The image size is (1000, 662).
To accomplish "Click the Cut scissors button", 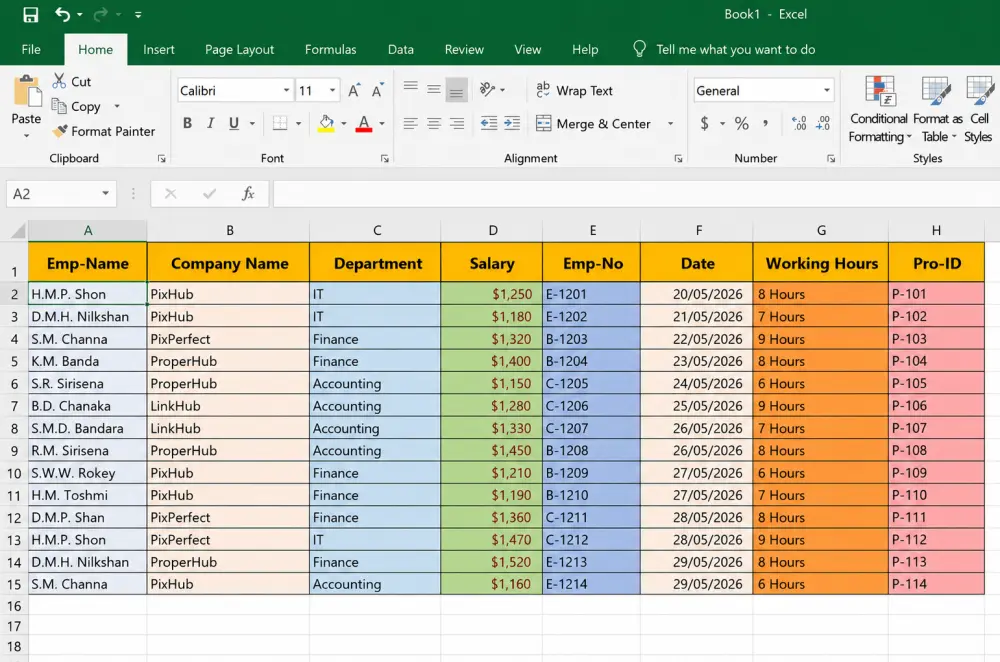I will [x=71, y=81].
